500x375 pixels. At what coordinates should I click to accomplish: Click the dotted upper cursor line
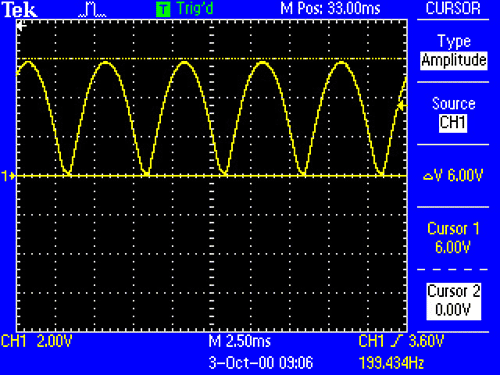point(212,59)
